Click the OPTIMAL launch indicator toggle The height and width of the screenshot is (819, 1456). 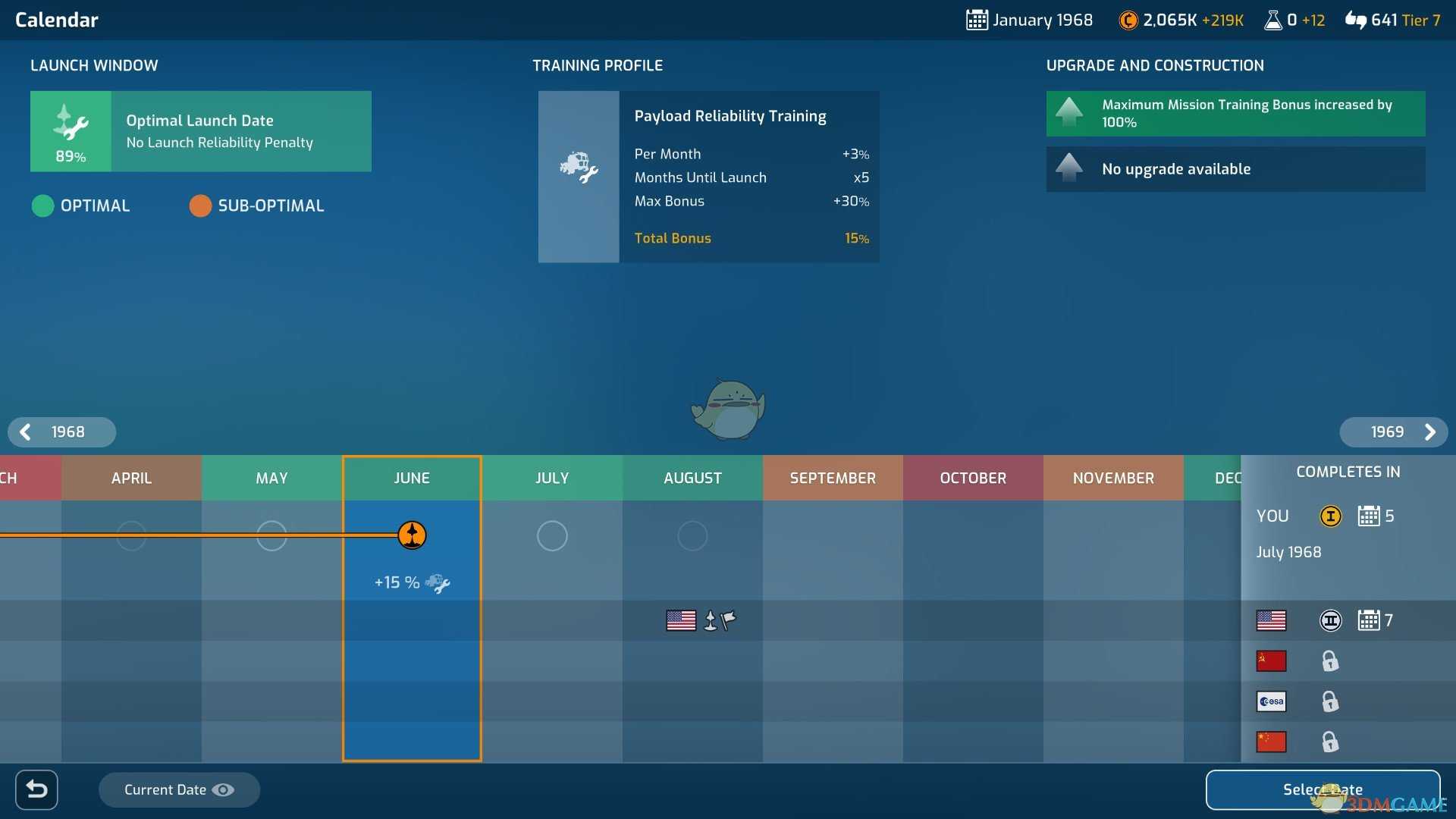pyautogui.click(x=41, y=206)
